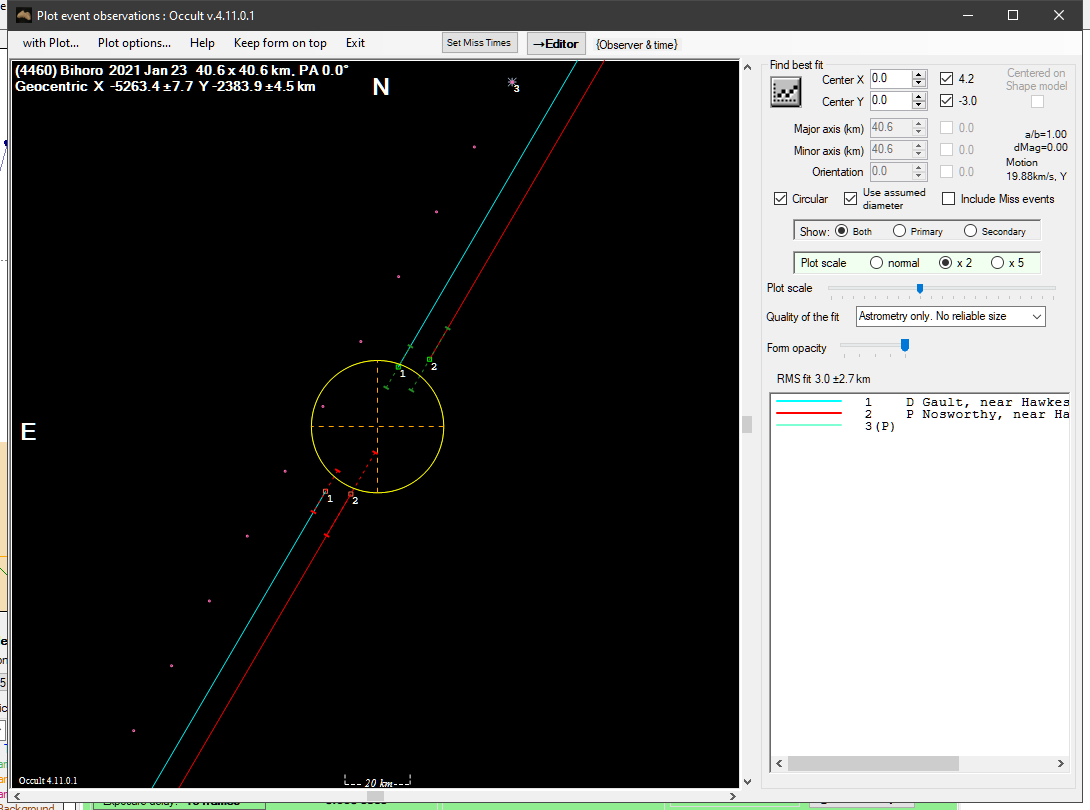Screen dimensions: 1090x810
Task: Click the red chord endpoint 1 marker
Action: coord(325,492)
